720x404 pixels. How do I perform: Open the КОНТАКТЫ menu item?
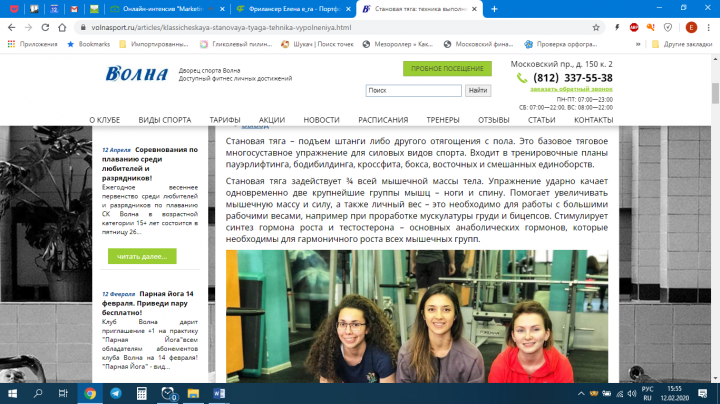click(x=593, y=120)
